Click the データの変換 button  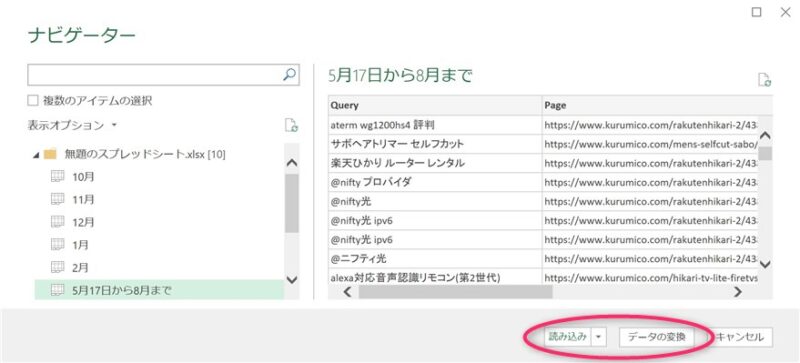(657, 337)
